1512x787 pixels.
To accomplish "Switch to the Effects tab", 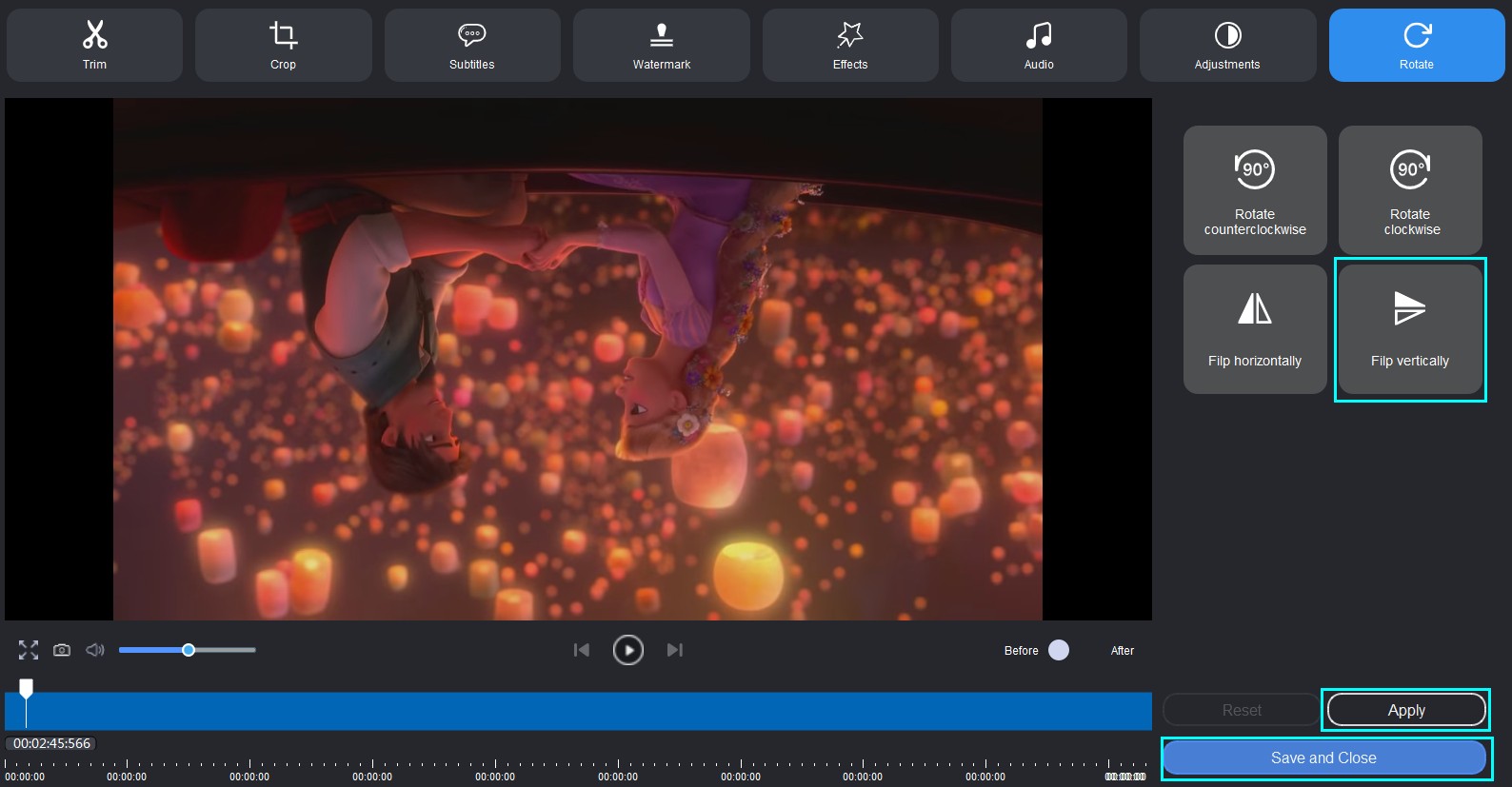I will (850, 45).
